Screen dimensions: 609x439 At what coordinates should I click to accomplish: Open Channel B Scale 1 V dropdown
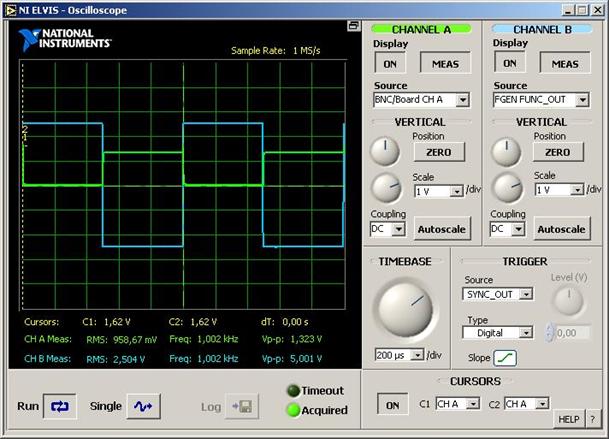(x=559, y=190)
